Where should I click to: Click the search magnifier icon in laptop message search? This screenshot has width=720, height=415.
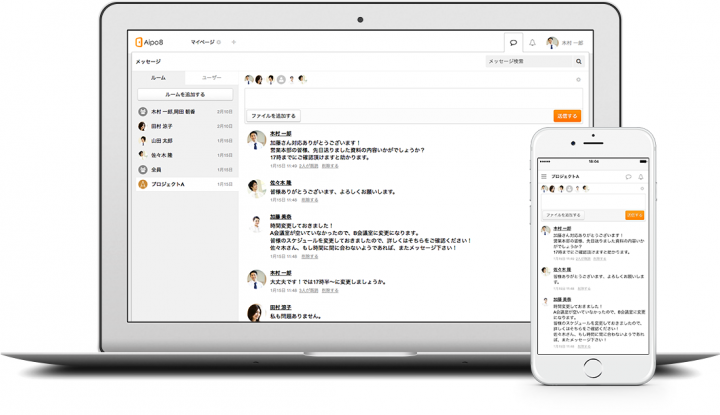(x=579, y=61)
